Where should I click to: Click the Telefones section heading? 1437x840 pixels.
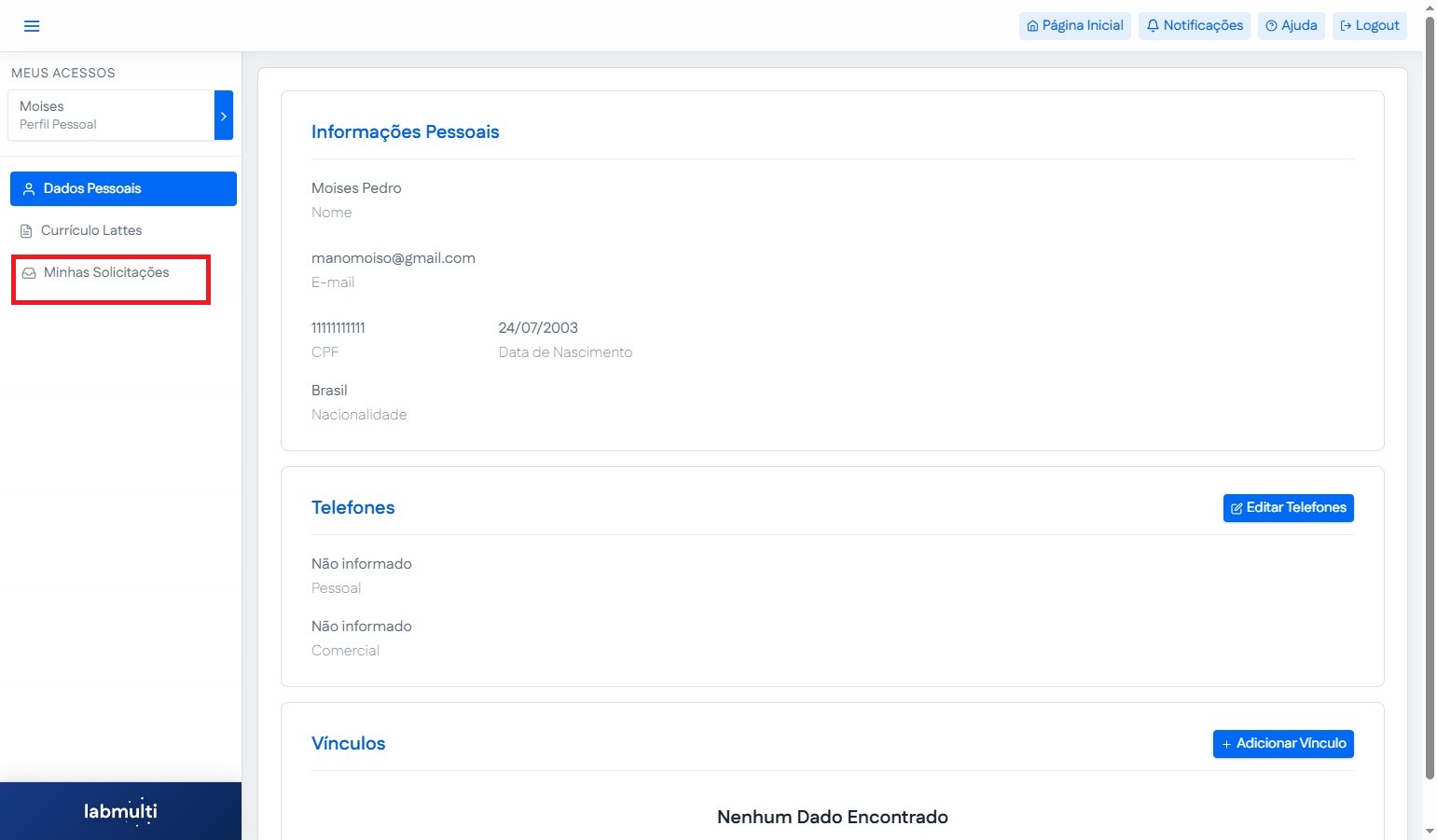[x=352, y=508]
